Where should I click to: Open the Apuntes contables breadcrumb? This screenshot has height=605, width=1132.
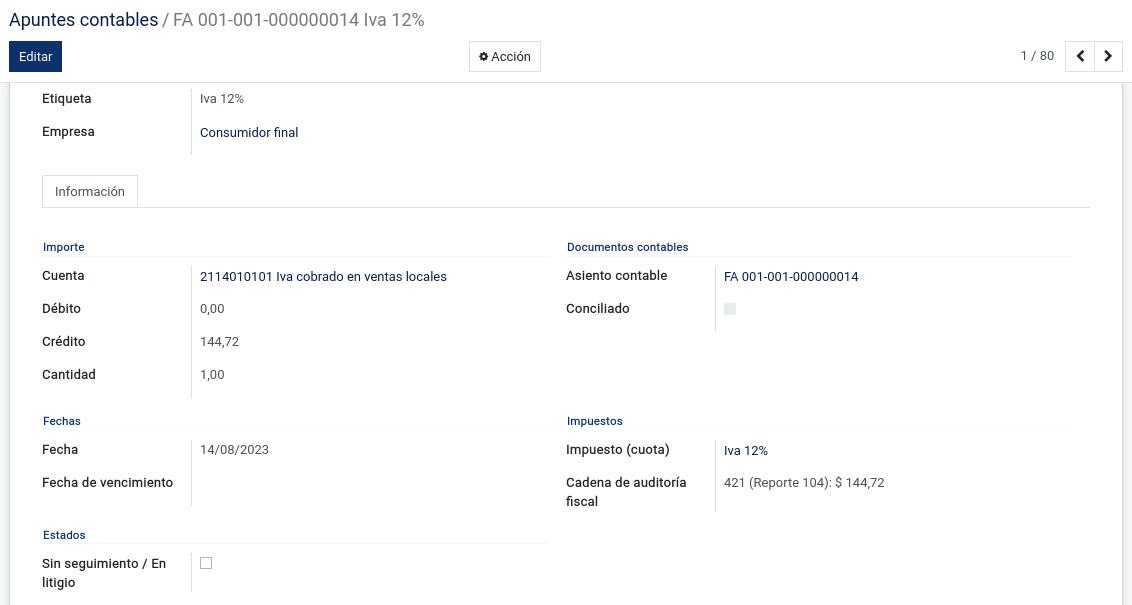pos(84,19)
